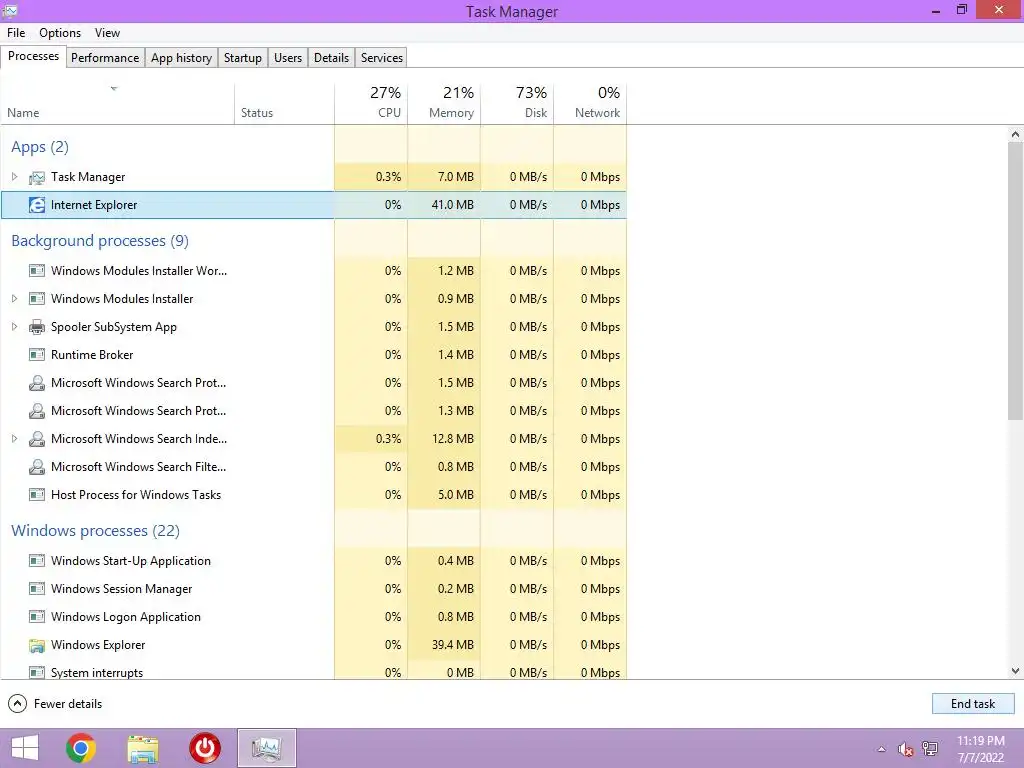The image size is (1024, 768).
Task: Expand the Windows Modules Installer row
Action: (x=14, y=298)
